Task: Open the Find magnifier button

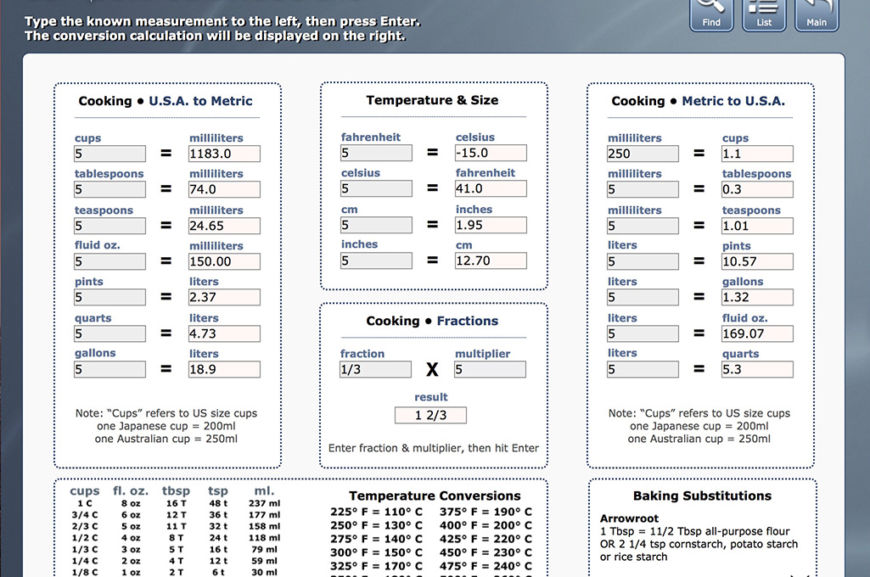Action: click(711, 14)
